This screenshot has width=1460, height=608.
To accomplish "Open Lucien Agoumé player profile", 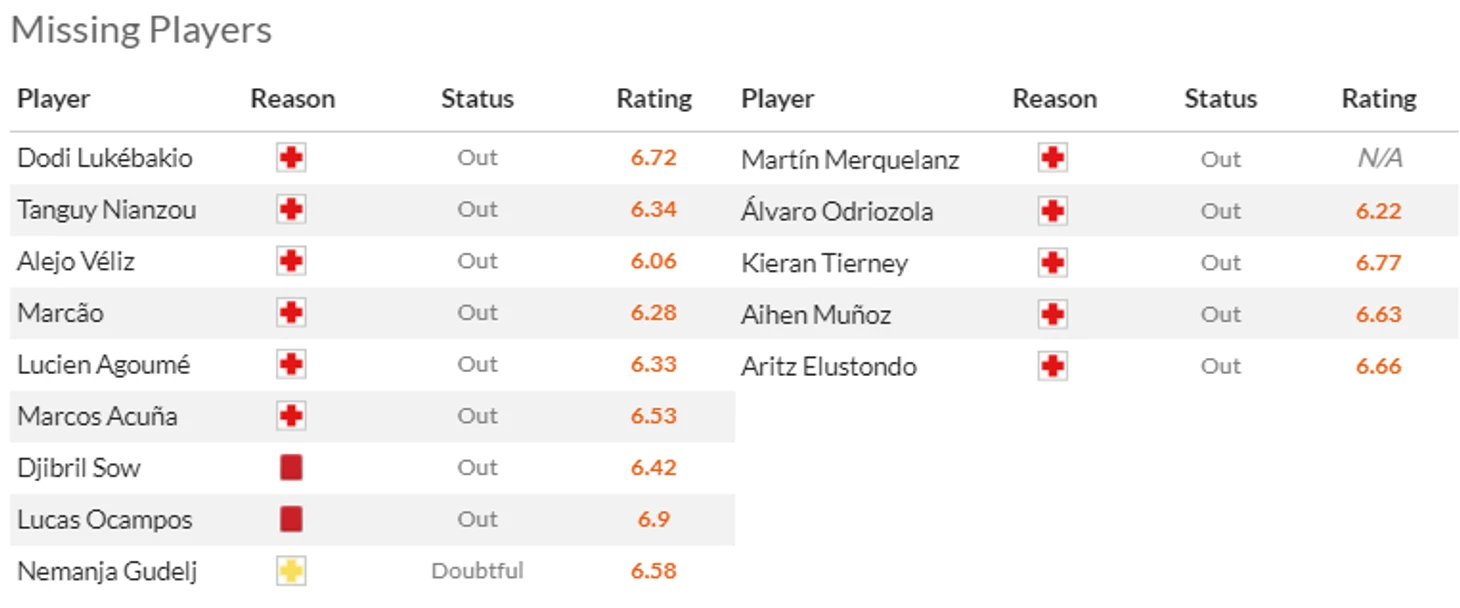I will pyautogui.click(x=103, y=365).
